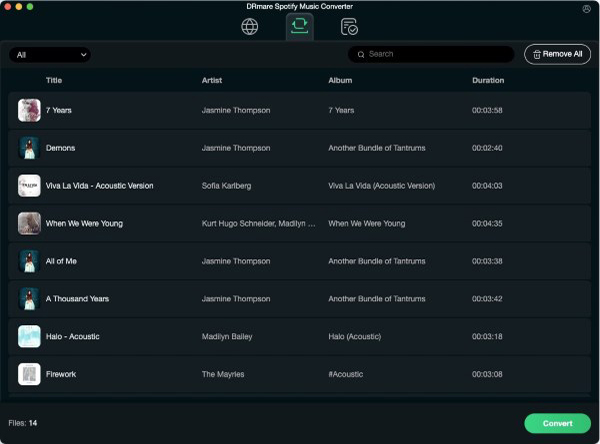The width and height of the screenshot is (600, 444).
Task: Click the Album column header
Action: point(340,80)
